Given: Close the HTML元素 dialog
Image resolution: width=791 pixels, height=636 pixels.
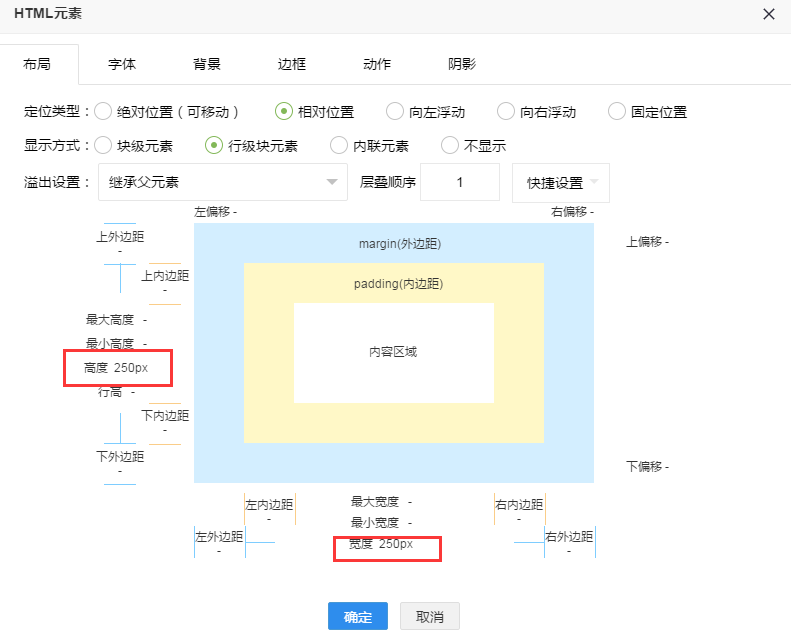Looking at the screenshot, I should click(768, 14).
